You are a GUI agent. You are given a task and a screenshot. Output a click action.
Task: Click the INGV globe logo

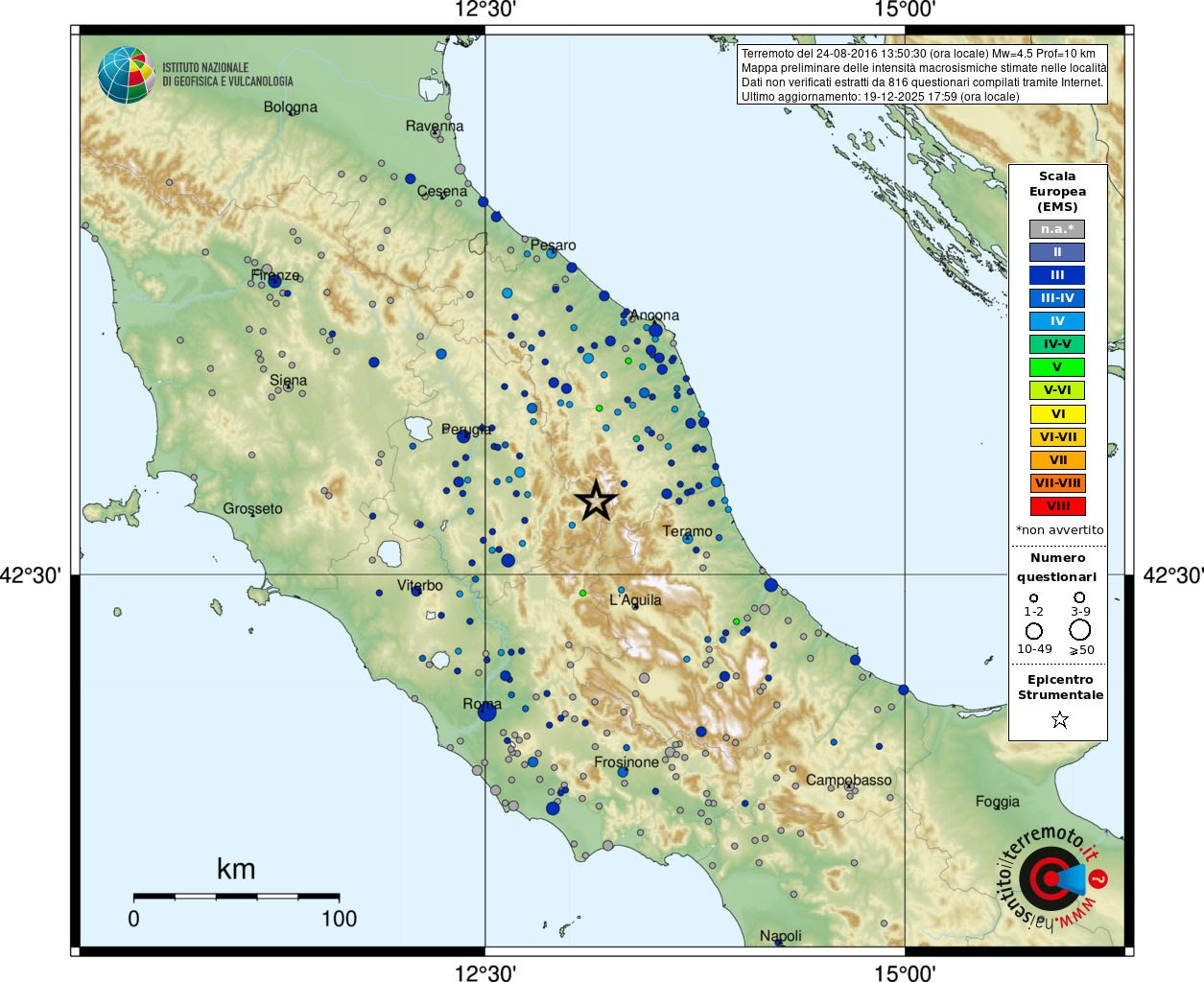coord(127,75)
